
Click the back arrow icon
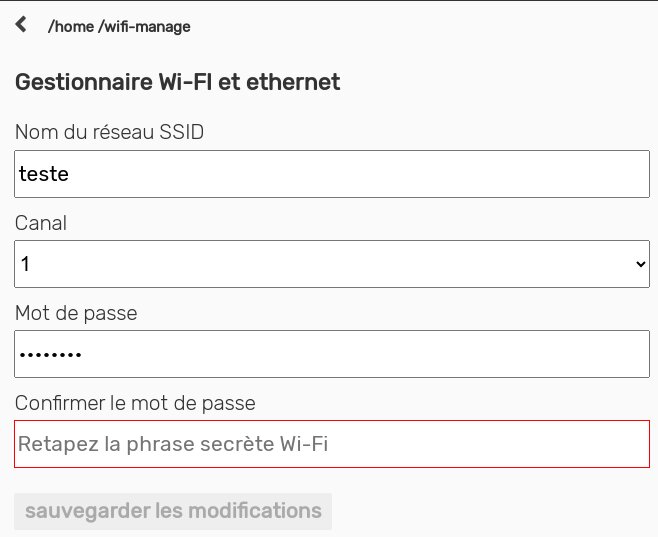coord(22,26)
